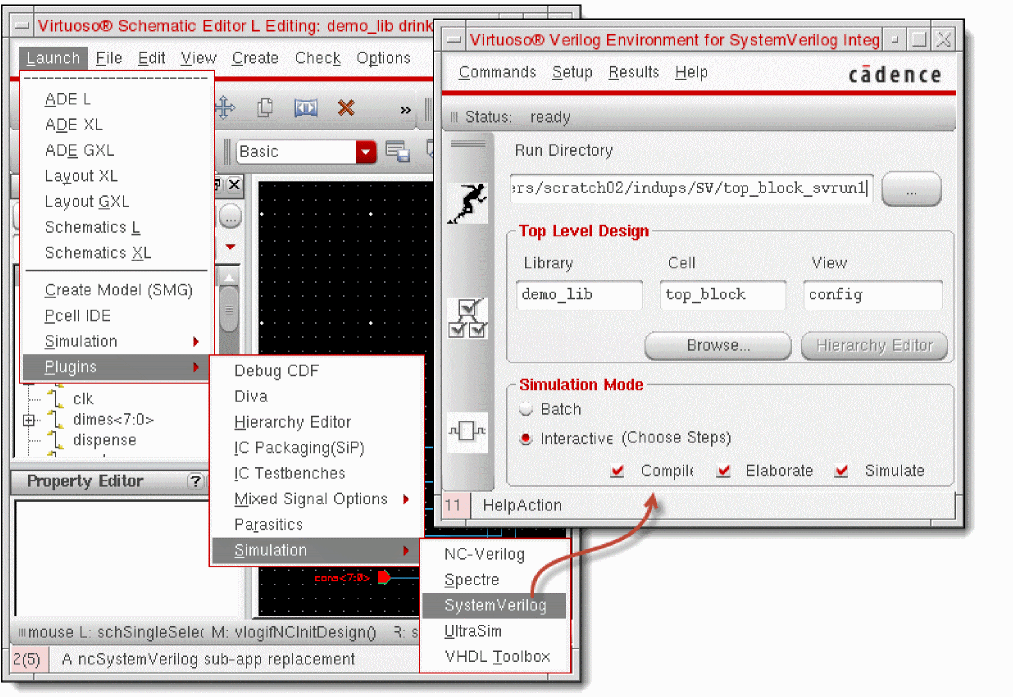Viewport: 1013px width, 697px height.
Task: Open the Results menu
Action: (x=634, y=72)
